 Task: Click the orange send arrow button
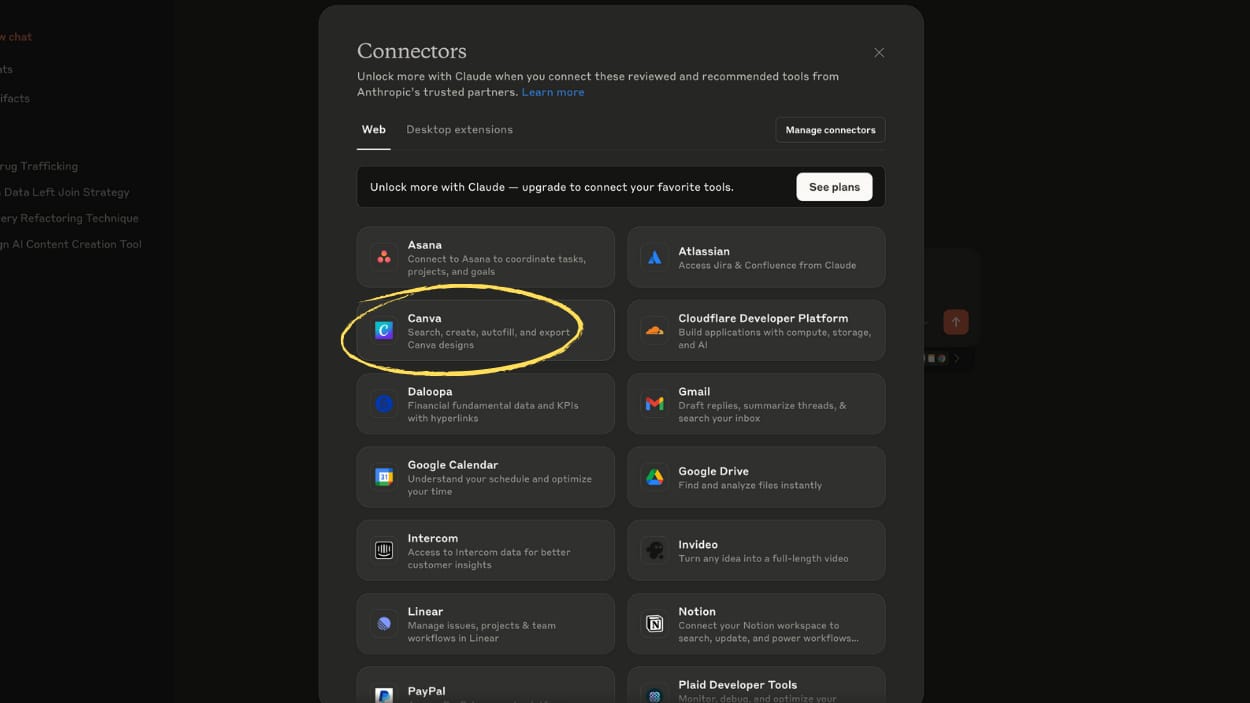click(956, 322)
